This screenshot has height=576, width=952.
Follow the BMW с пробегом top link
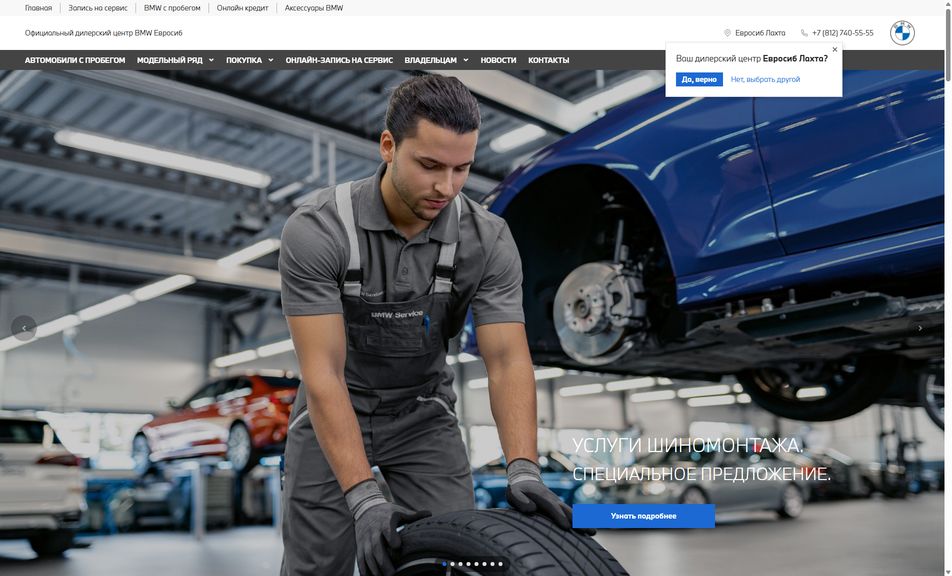(x=172, y=8)
